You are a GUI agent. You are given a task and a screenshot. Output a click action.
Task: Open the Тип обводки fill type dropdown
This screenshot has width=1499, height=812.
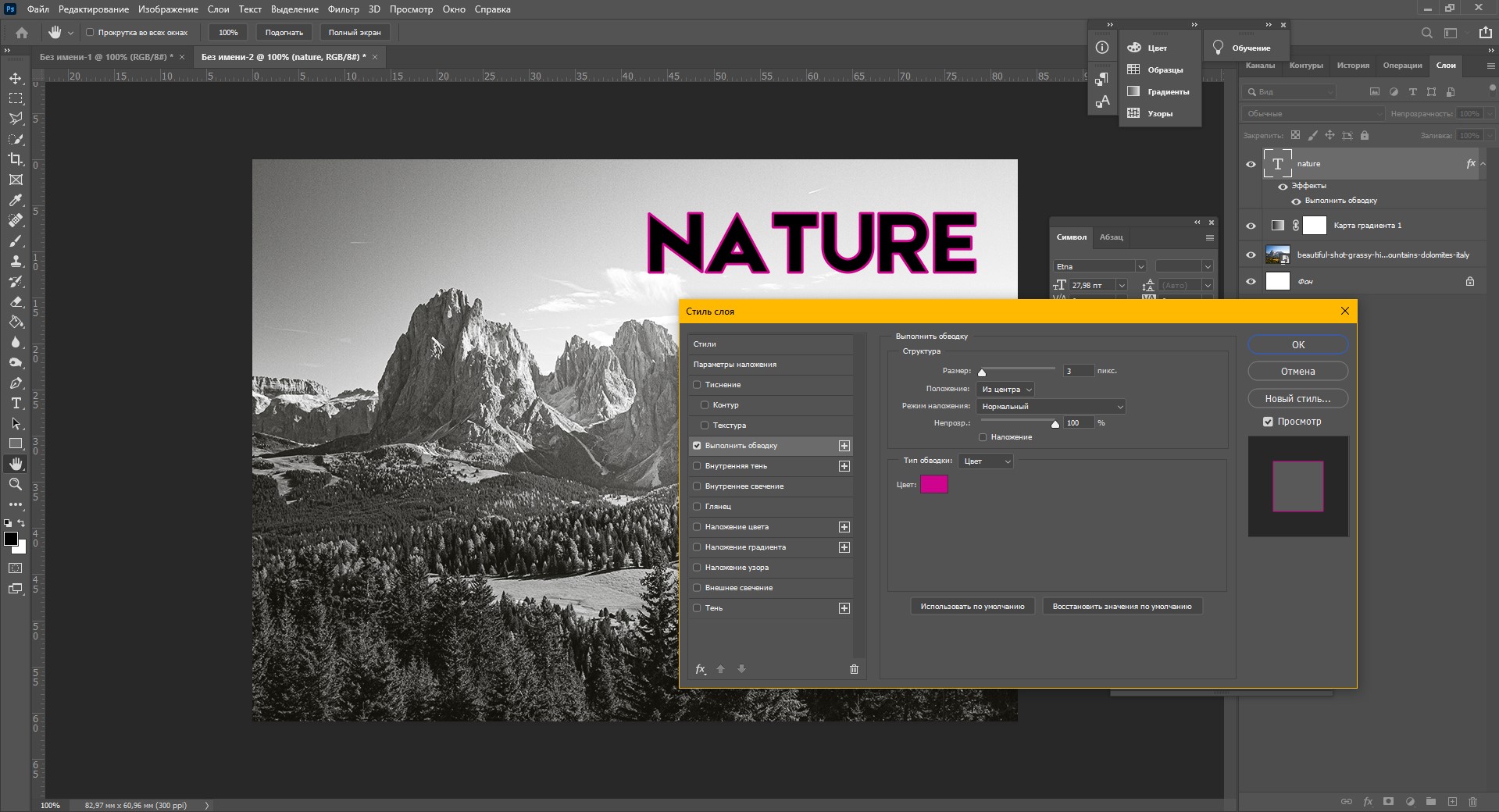pyautogui.click(x=986, y=461)
